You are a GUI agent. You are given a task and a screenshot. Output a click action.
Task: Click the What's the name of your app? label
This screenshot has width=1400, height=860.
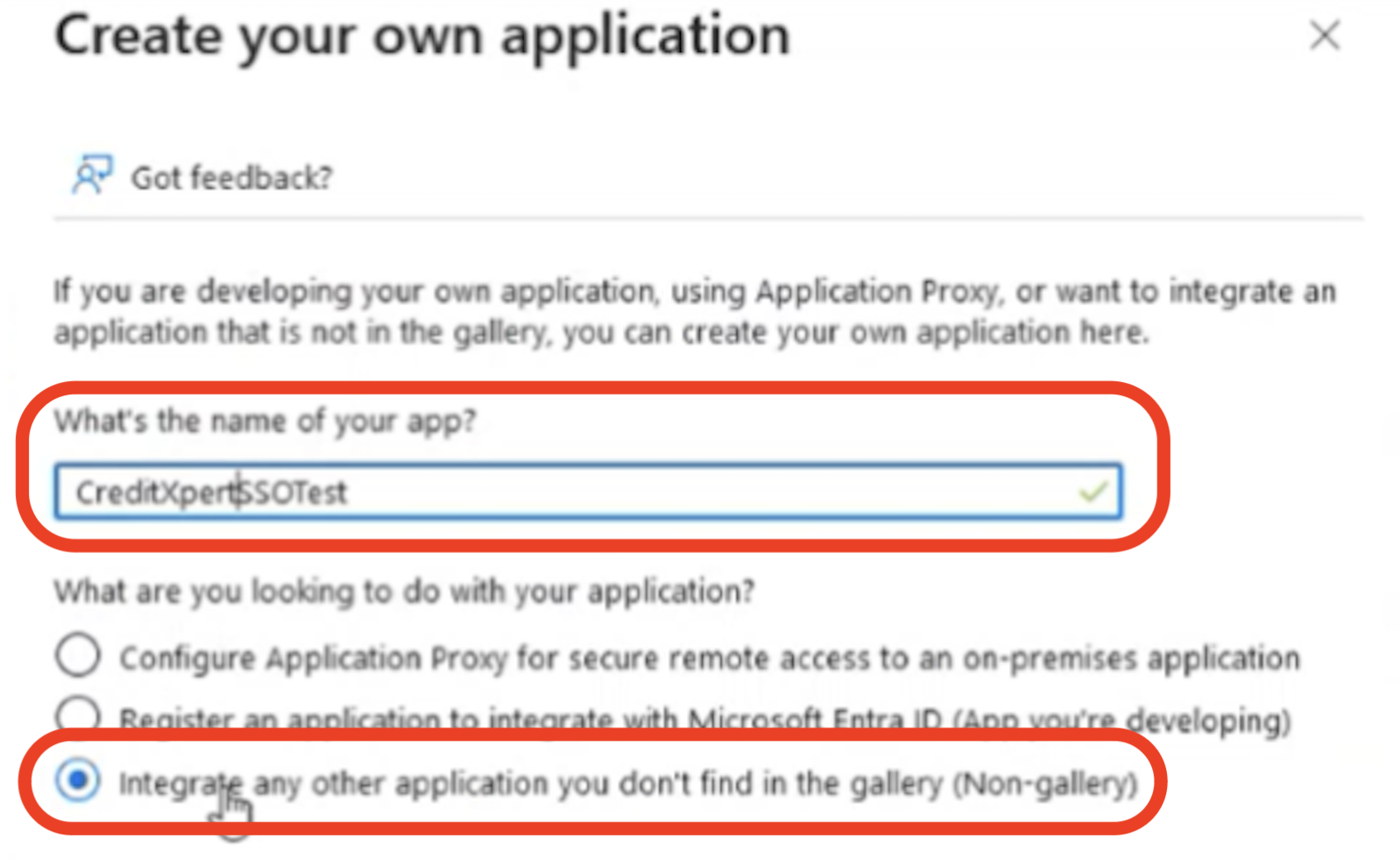pos(265,422)
